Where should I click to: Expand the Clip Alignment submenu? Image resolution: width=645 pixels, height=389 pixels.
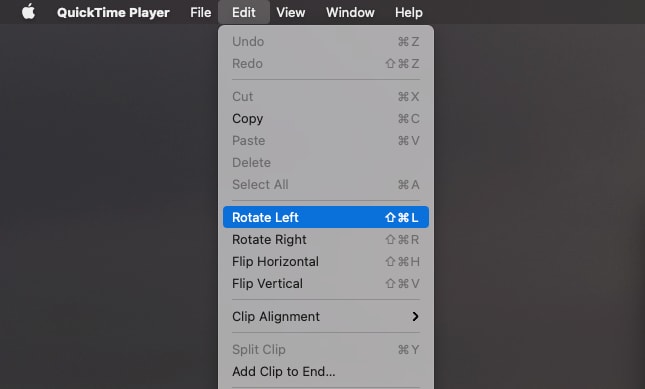(326, 316)
